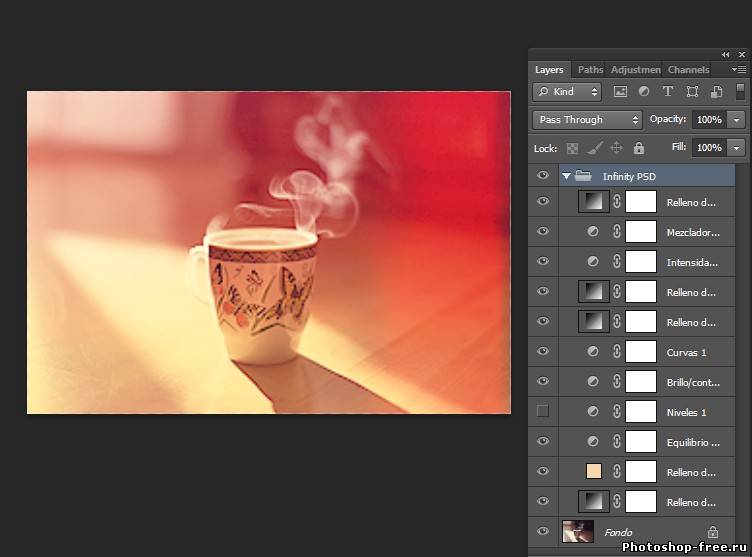This screenshot has width=752, height=557.
Task: Select the Fondo layer thumbnail
Action: [578, 532]
